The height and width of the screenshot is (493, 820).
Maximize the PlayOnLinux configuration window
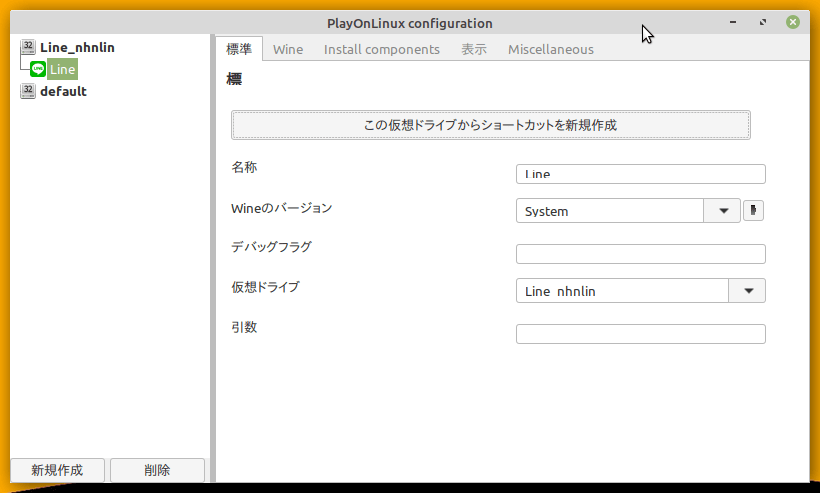pyautogui.click(x=763, y=22)
